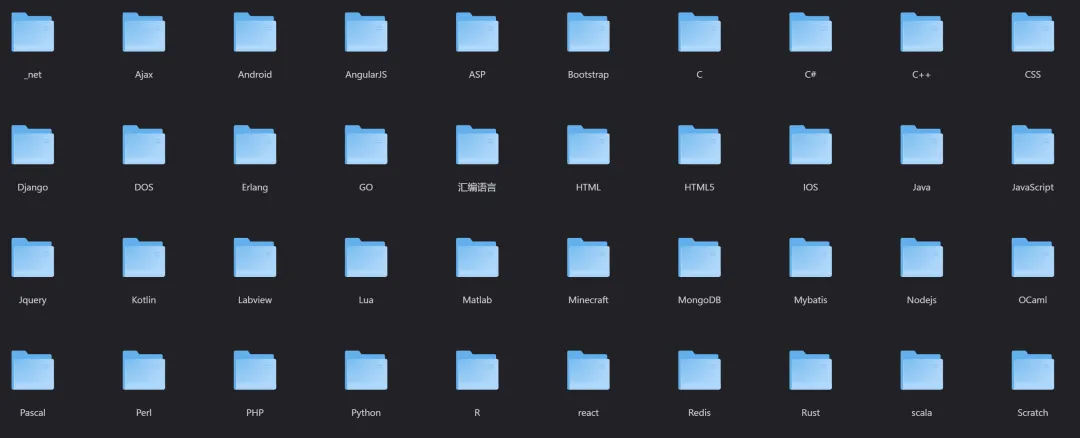Image resolution: width=1080 pixels, height=438 pixels.
Task: Select the Kotlin folder icon
Action: click(144, 258)
